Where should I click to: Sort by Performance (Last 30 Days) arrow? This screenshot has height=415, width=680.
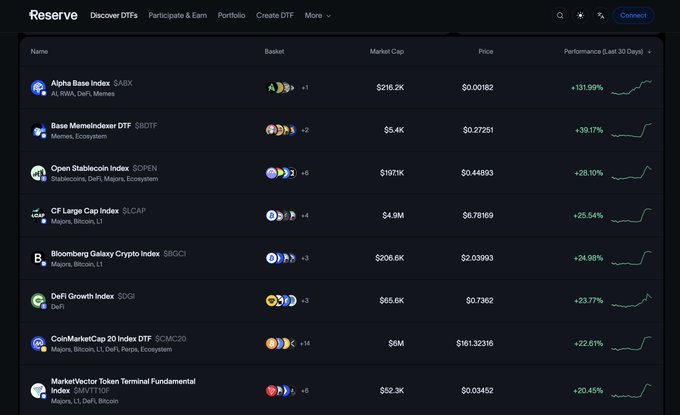click(649, 52)
